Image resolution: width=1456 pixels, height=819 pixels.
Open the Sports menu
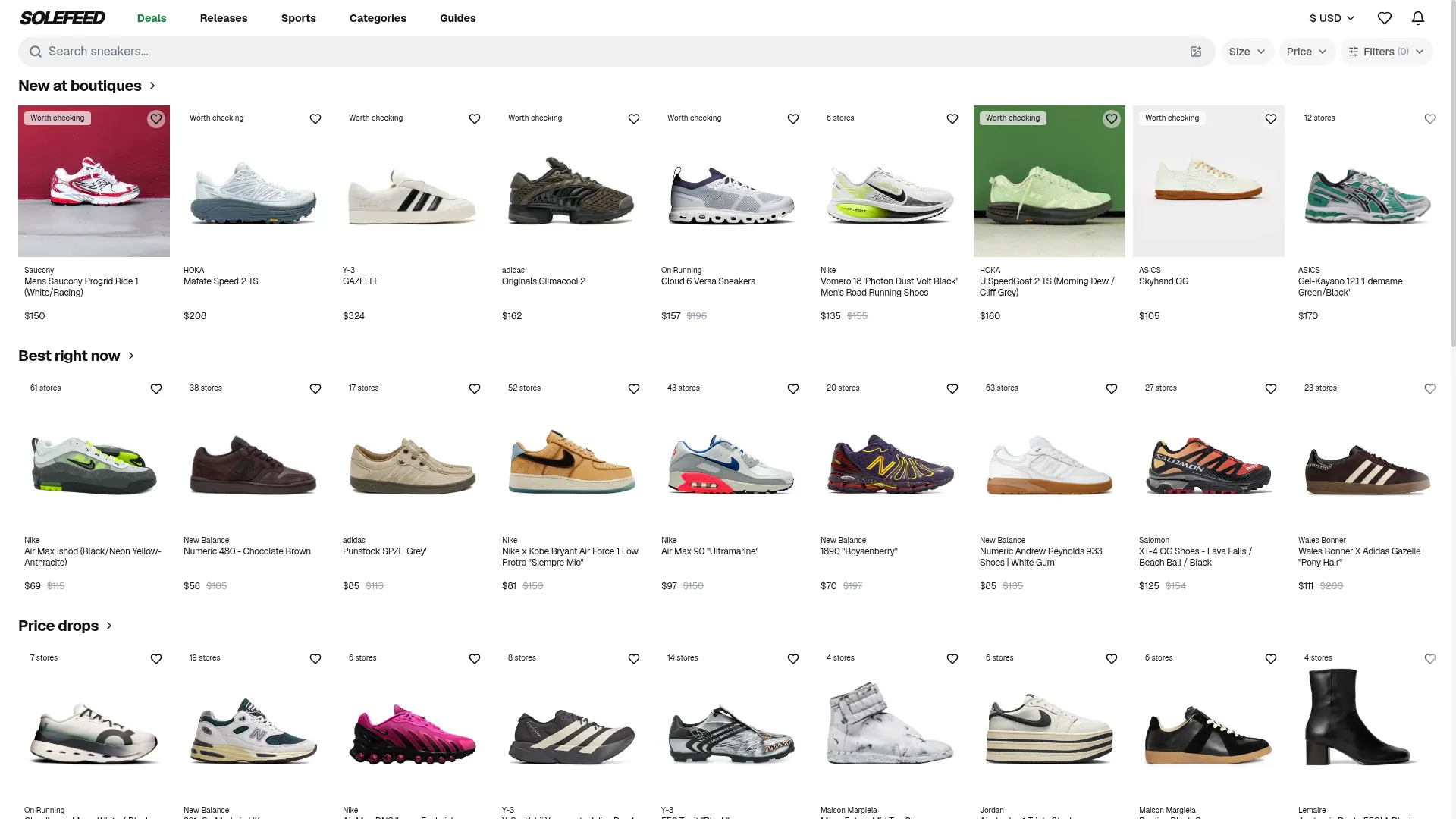click(299, 18)
